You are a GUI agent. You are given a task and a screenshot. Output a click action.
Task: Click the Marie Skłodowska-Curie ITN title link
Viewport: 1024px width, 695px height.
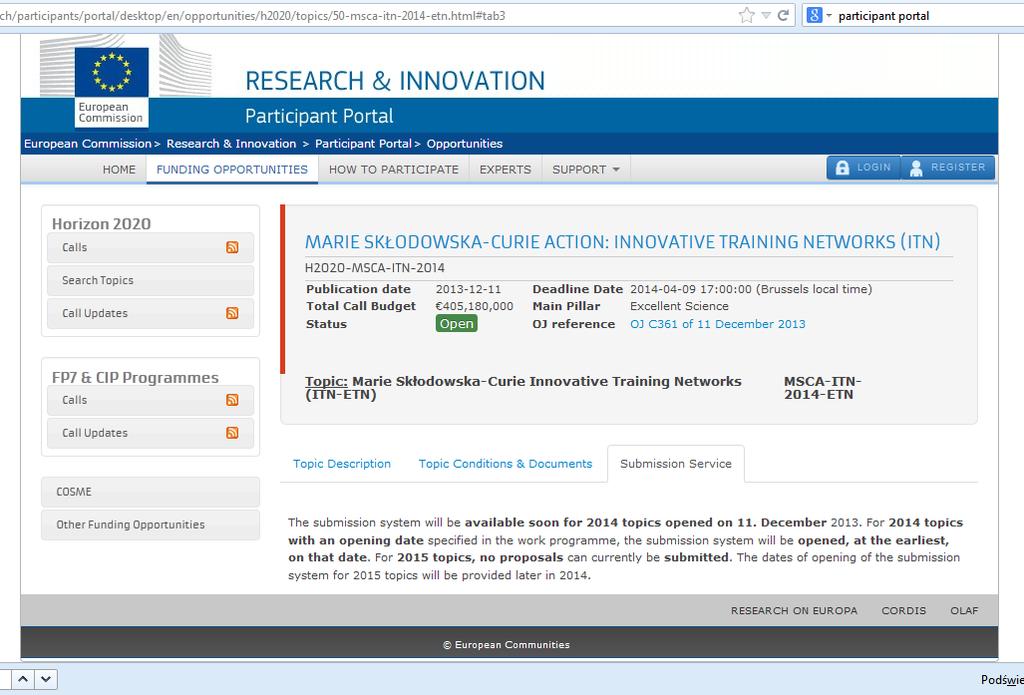click(x=622, y=242)
